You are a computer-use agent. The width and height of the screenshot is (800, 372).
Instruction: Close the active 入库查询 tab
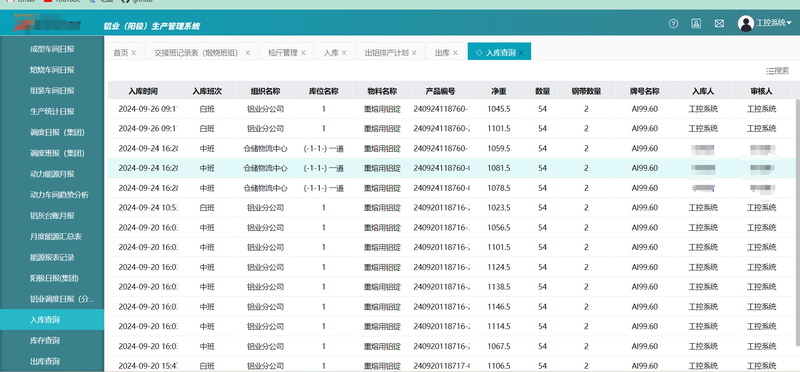point(521,53)
